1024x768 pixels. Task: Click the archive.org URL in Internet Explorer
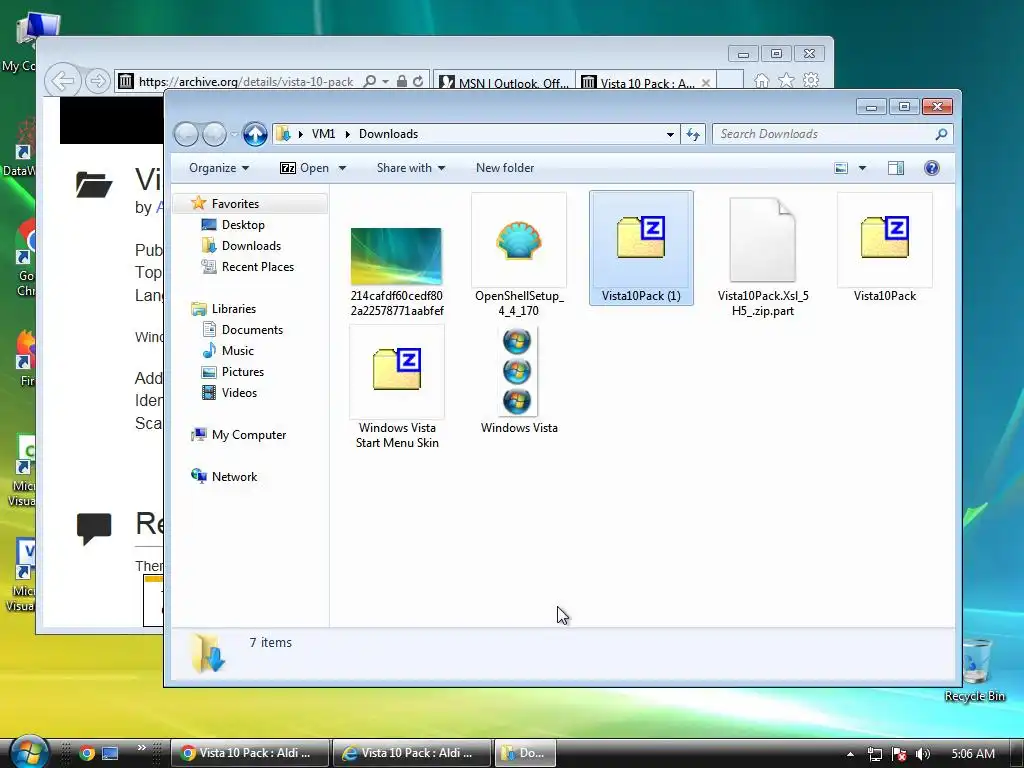(246, 82)
